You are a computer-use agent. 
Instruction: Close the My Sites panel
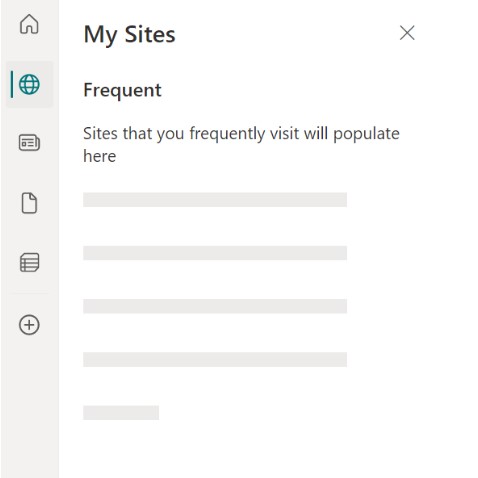(407, 33)
